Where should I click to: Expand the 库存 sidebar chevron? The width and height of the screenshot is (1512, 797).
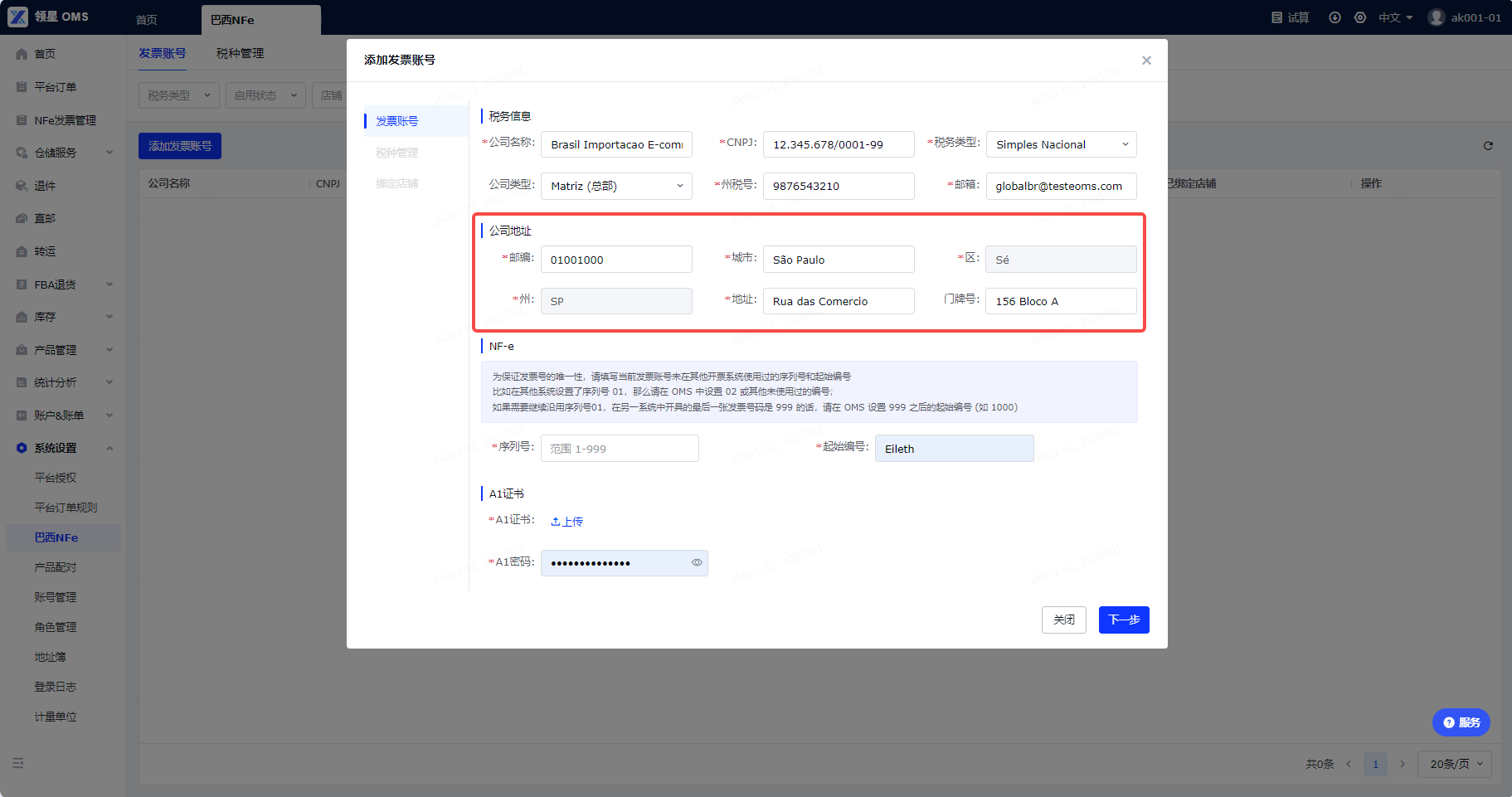(x=109, y=317)
